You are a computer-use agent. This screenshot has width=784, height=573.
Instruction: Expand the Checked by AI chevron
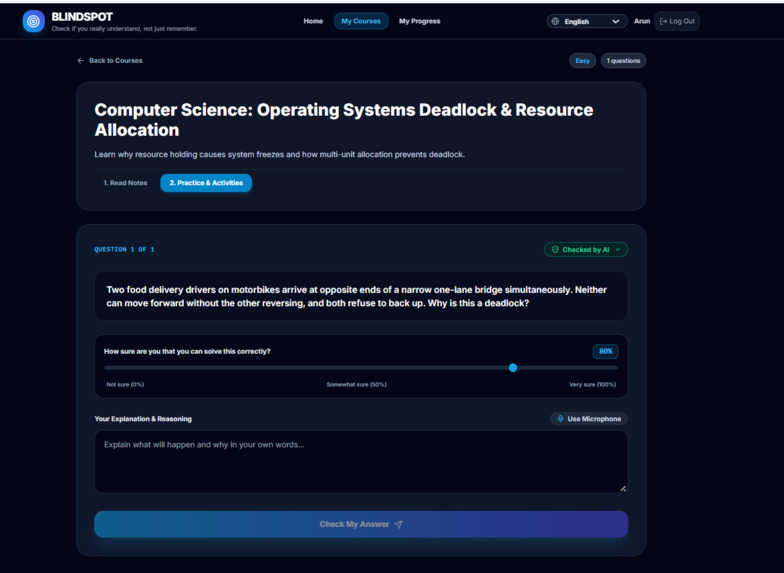click(x=618, y=250)
